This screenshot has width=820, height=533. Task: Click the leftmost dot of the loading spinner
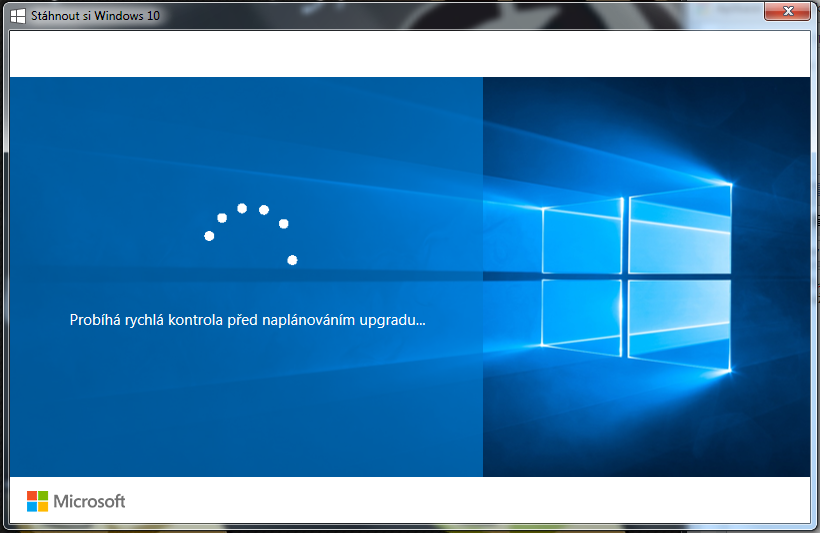pos(209,236)
